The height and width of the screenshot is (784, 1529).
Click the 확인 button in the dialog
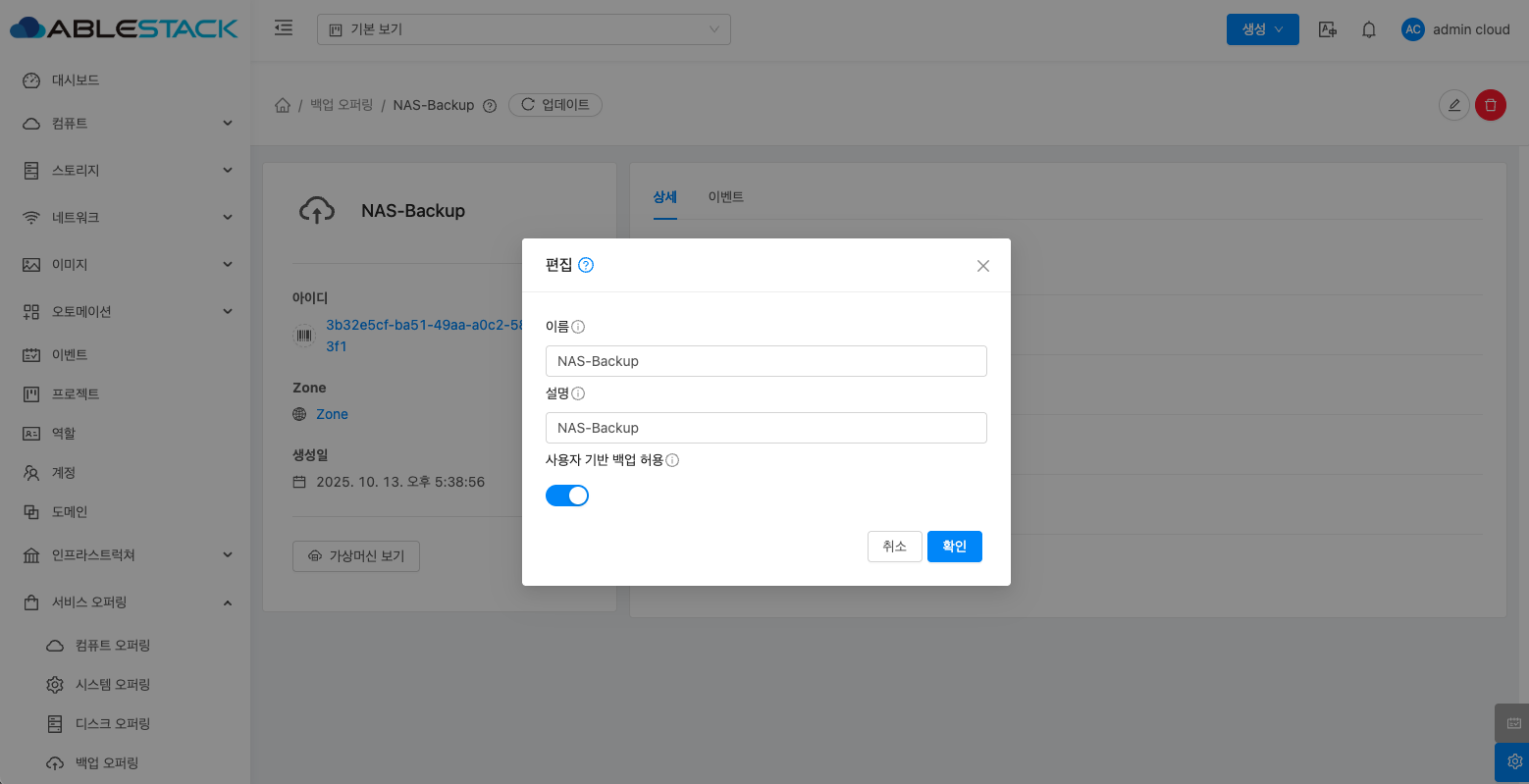tap(954, 547)
